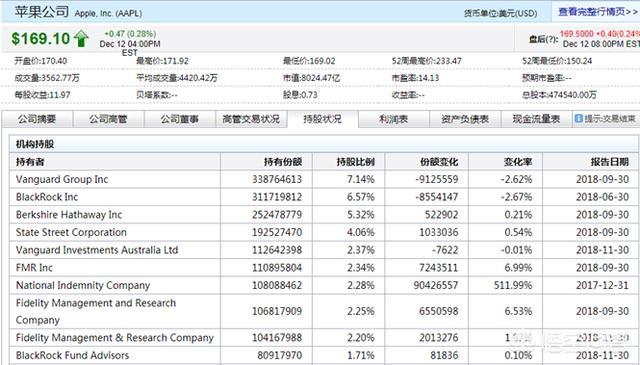This screenshot has height=365, width=640.
Task: Open the 资产负债表 tab
Action: 465,119
